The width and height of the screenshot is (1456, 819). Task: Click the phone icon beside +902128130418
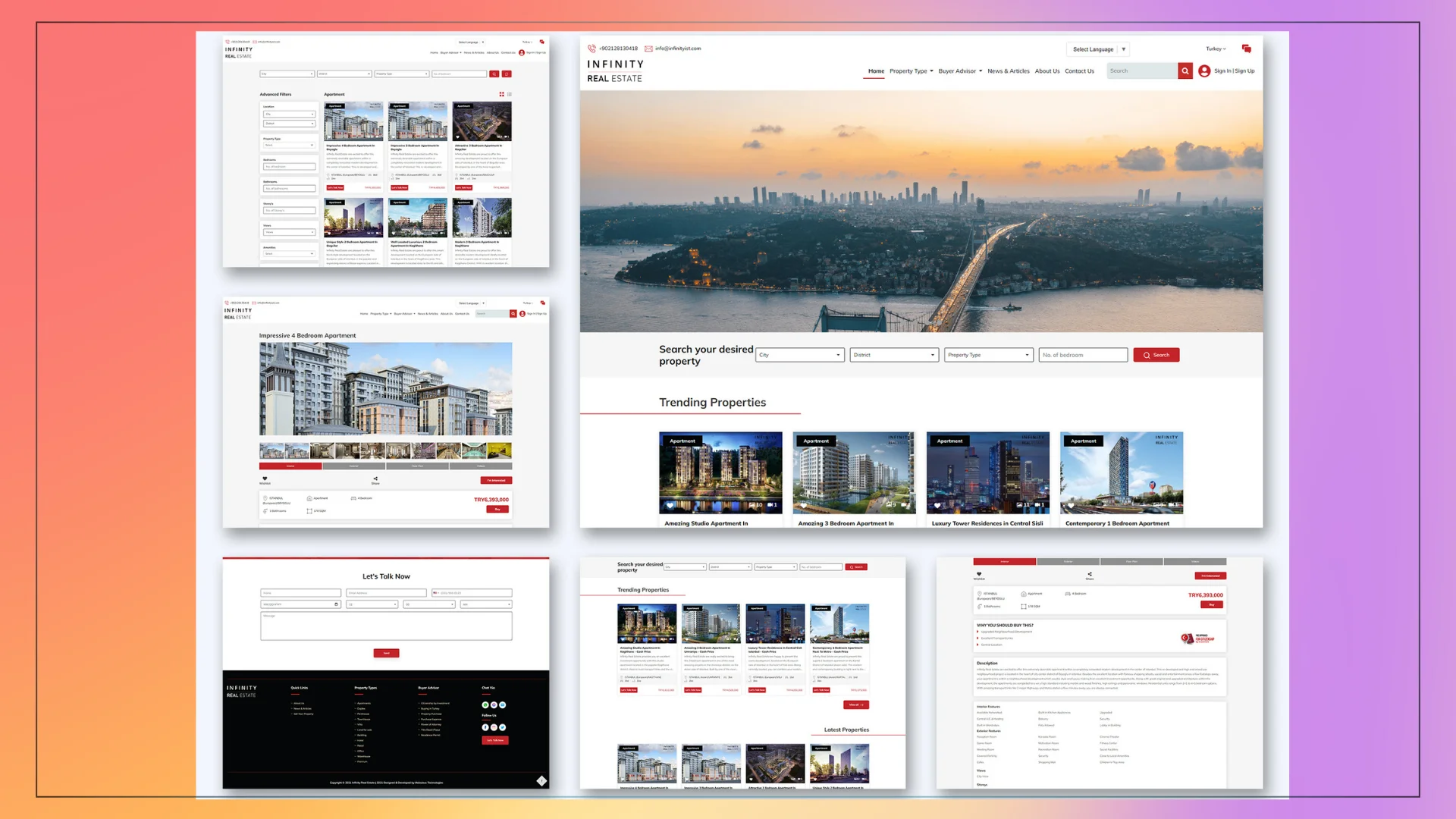click(x=591, y=49)
